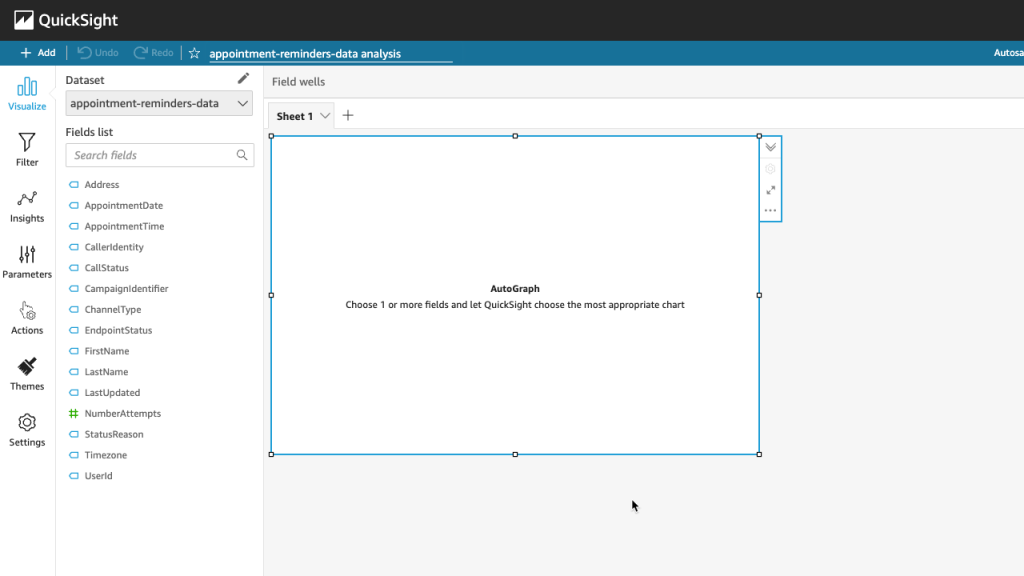Edit the dataset using the pencil icon

[x=242, y=78]
